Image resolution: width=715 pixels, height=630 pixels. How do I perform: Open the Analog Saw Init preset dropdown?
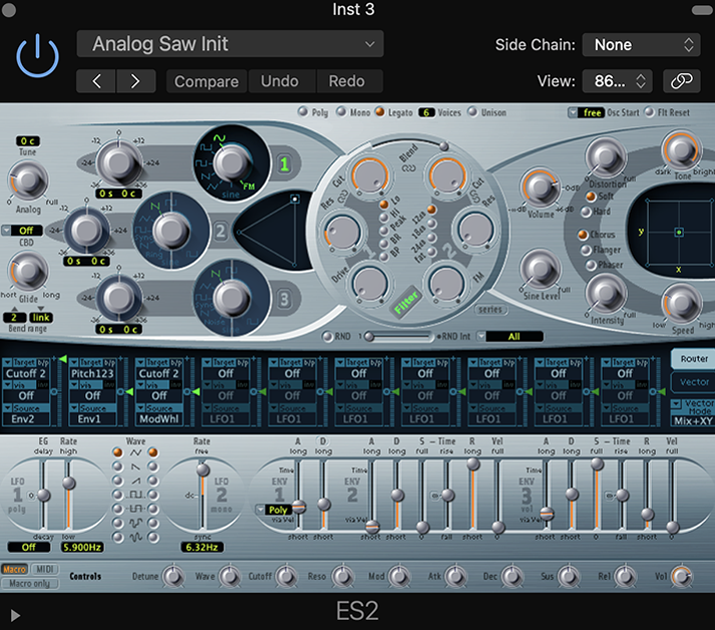click(230, 44)
